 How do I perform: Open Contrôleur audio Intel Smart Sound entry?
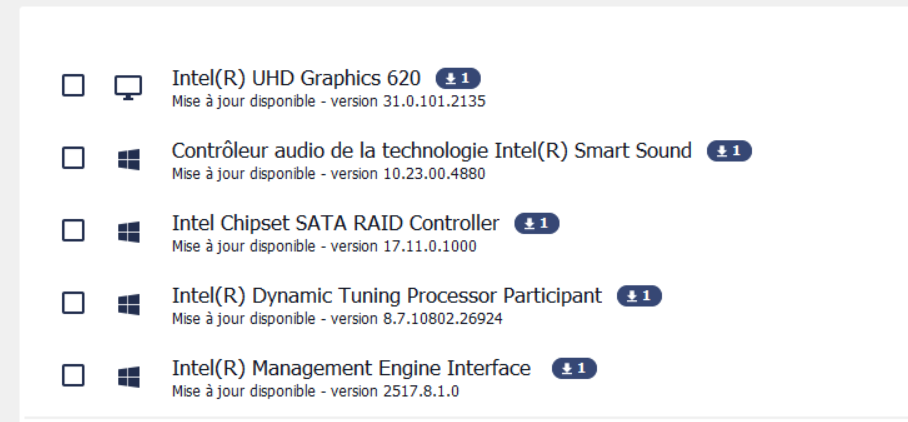(x=432, y=151)
